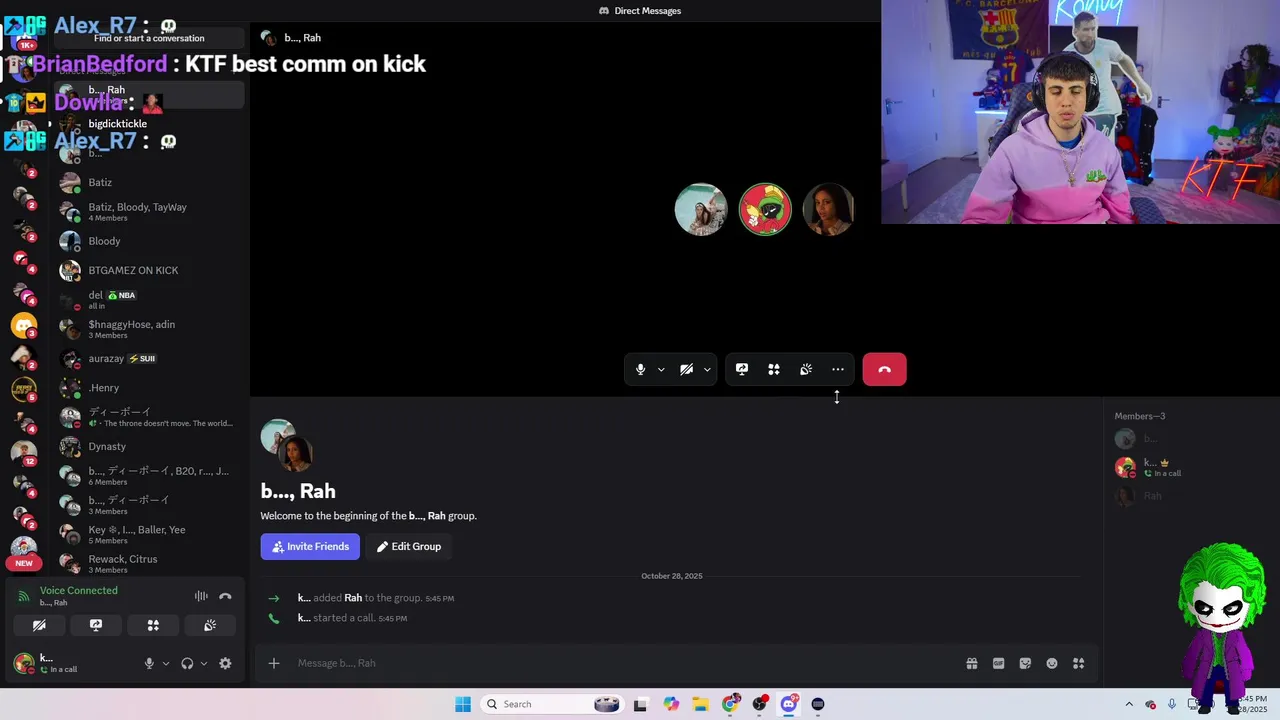Open the $hnaggyHose, adin group chat
This screenshot has width=1280, height=720.
coord(150,329)
